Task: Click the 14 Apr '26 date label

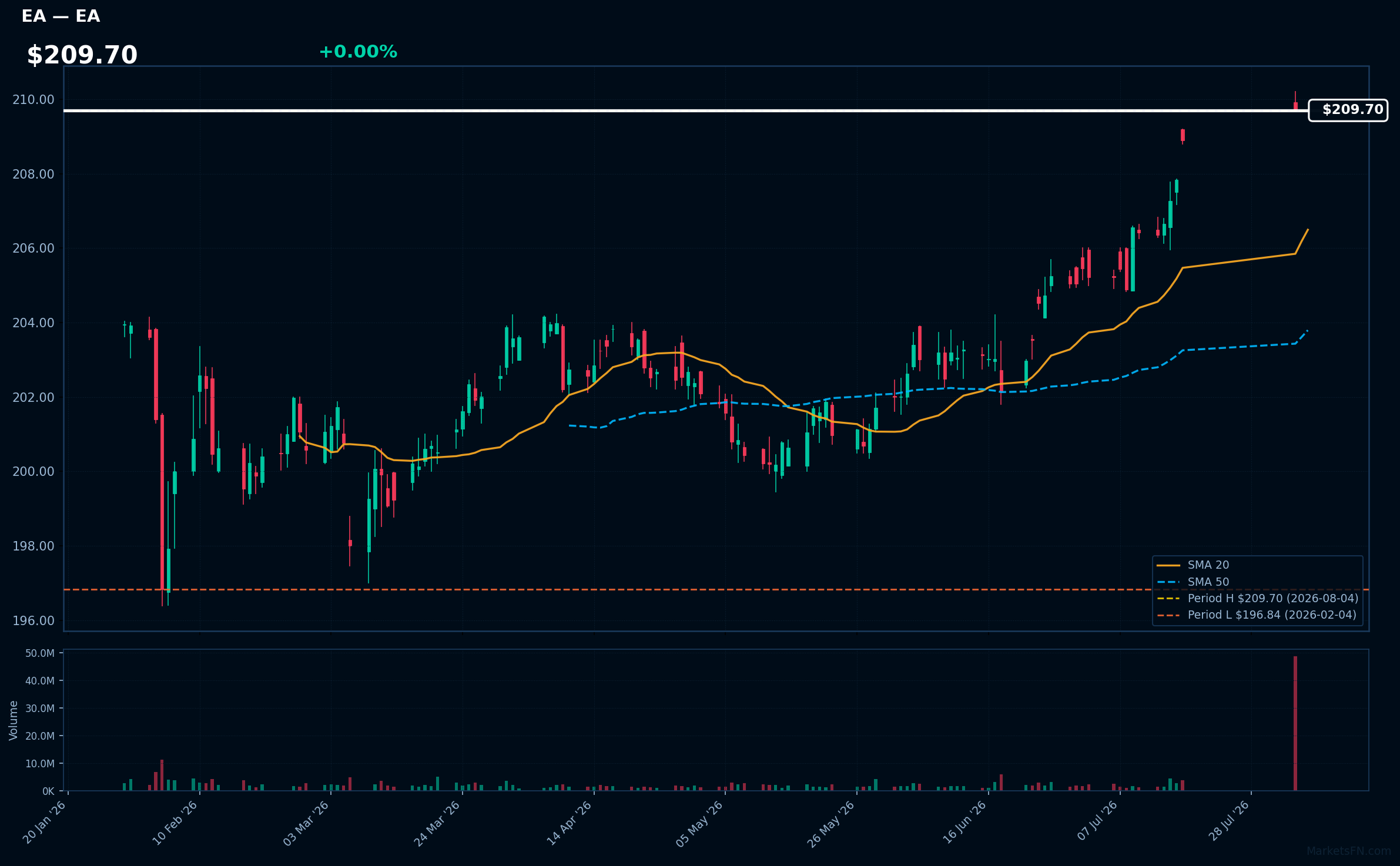Action: click(569, 823)
